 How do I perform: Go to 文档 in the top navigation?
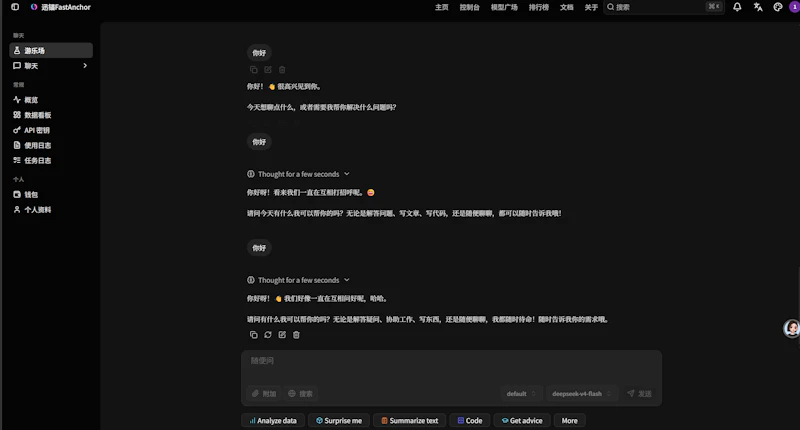[x=566, y=7]
